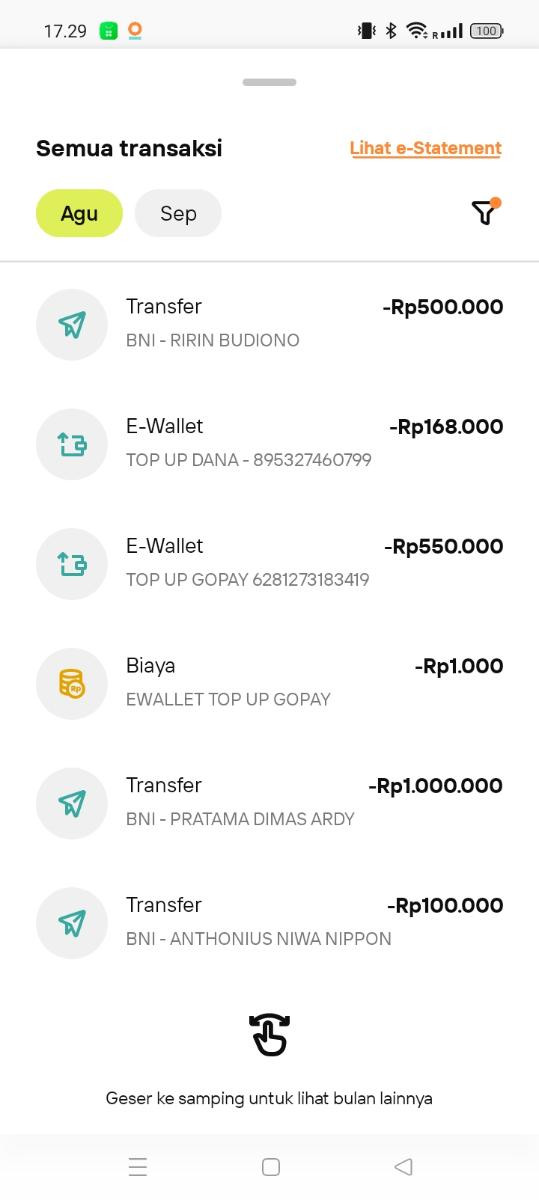Viewport: 539px width, 1200px height.
Task: Tap the swipe hand gesture icon
Action: (270, 1034)
